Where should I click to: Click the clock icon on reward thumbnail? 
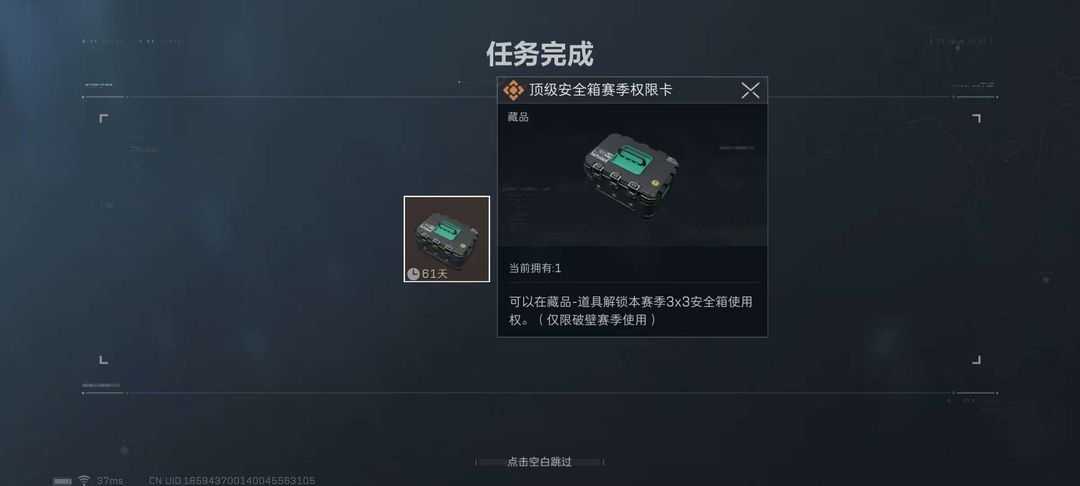[x=413, y=274]
